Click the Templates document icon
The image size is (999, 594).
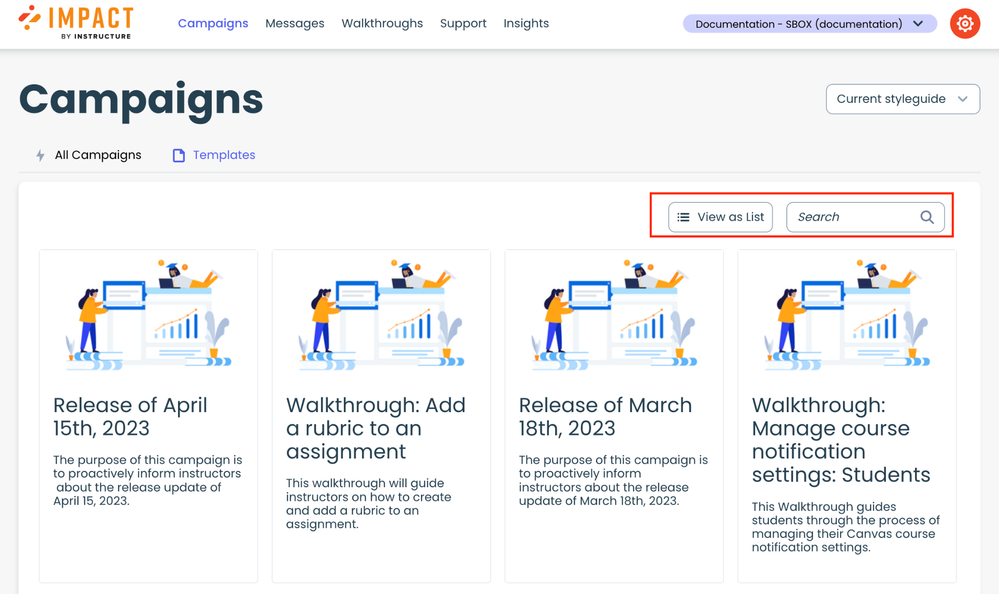tap(179, 156)
